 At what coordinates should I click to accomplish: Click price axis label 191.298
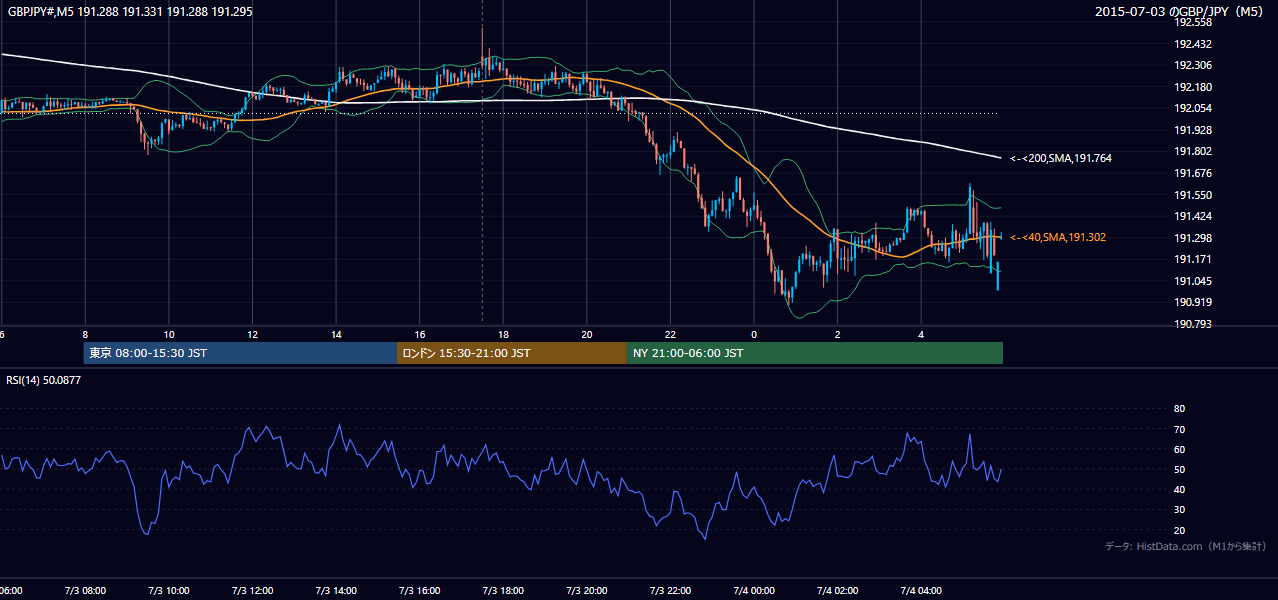[1193, 238]
